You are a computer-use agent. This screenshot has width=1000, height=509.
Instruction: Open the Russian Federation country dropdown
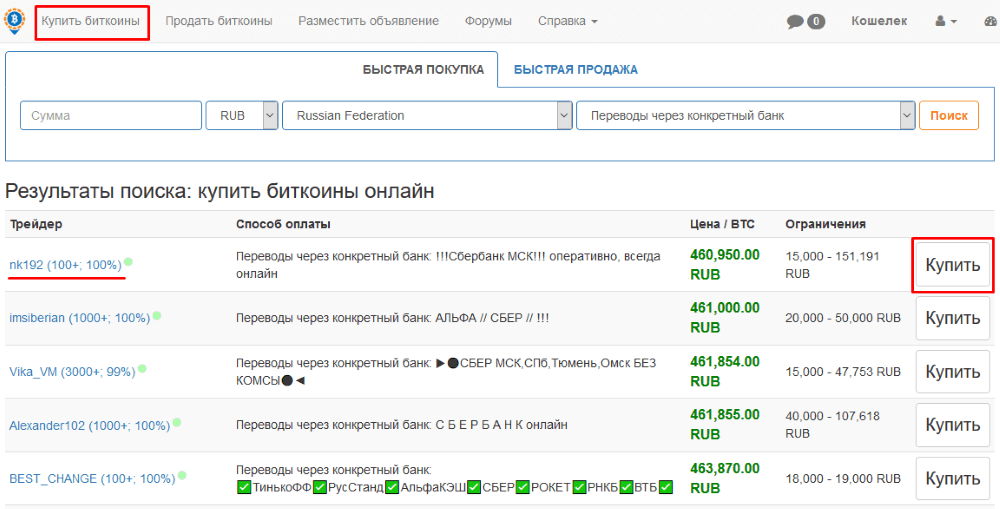coord(427,115)
